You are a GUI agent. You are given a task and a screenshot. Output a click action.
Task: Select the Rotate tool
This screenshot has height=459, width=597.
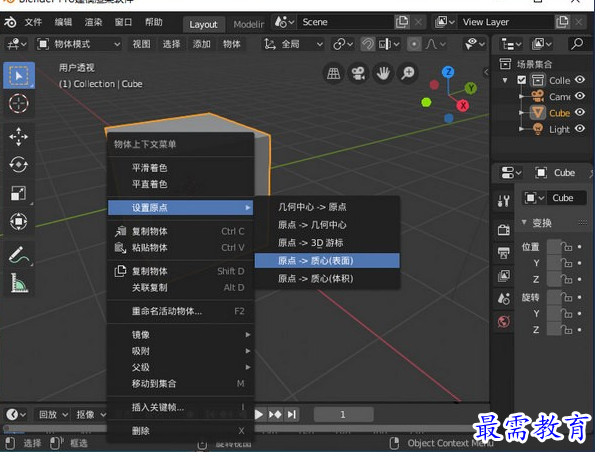click(19, 165)
